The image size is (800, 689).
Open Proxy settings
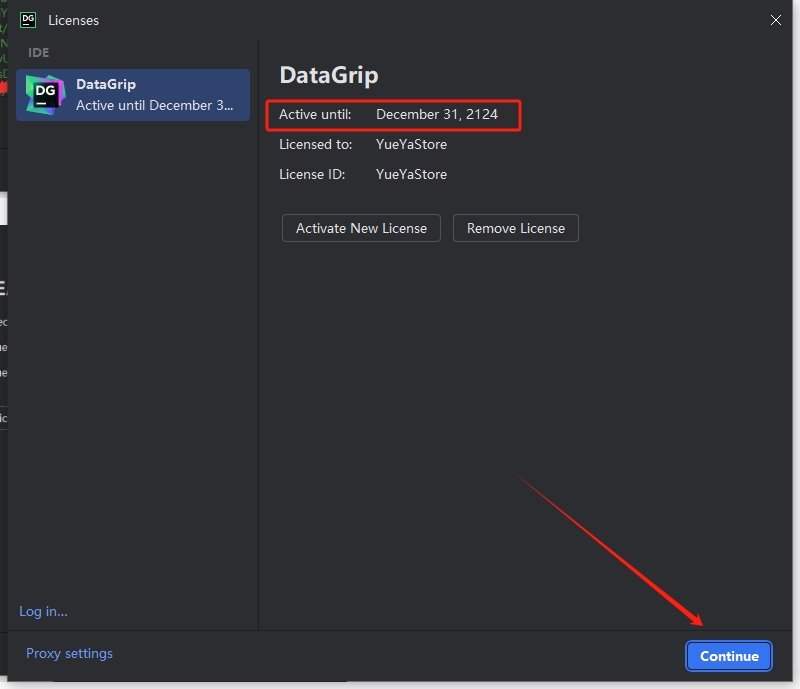click(69, 653)
